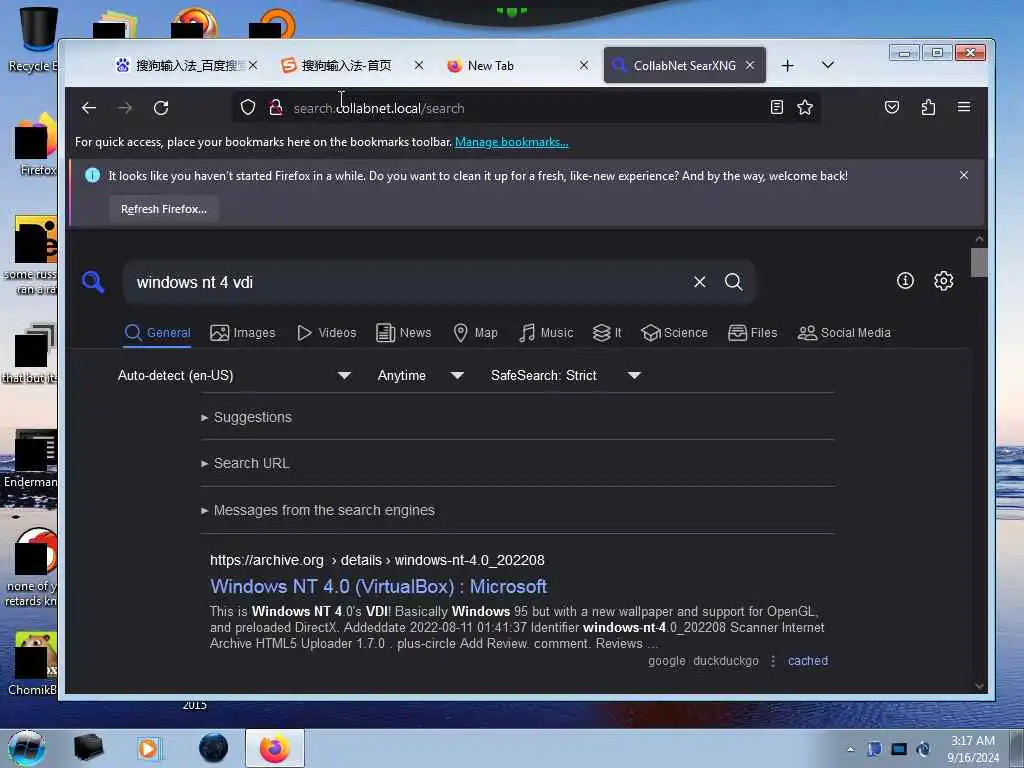
Task: Open the SafeSearch: Strict dropdown
Action: point(566,376)
